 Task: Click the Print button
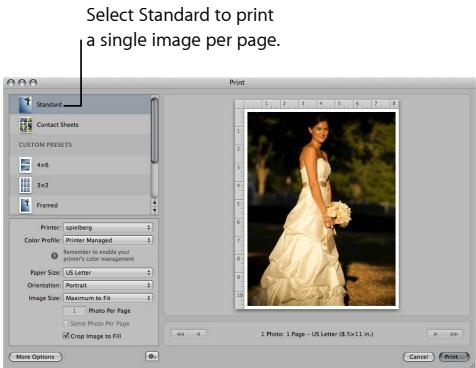(x=454, y=357)
